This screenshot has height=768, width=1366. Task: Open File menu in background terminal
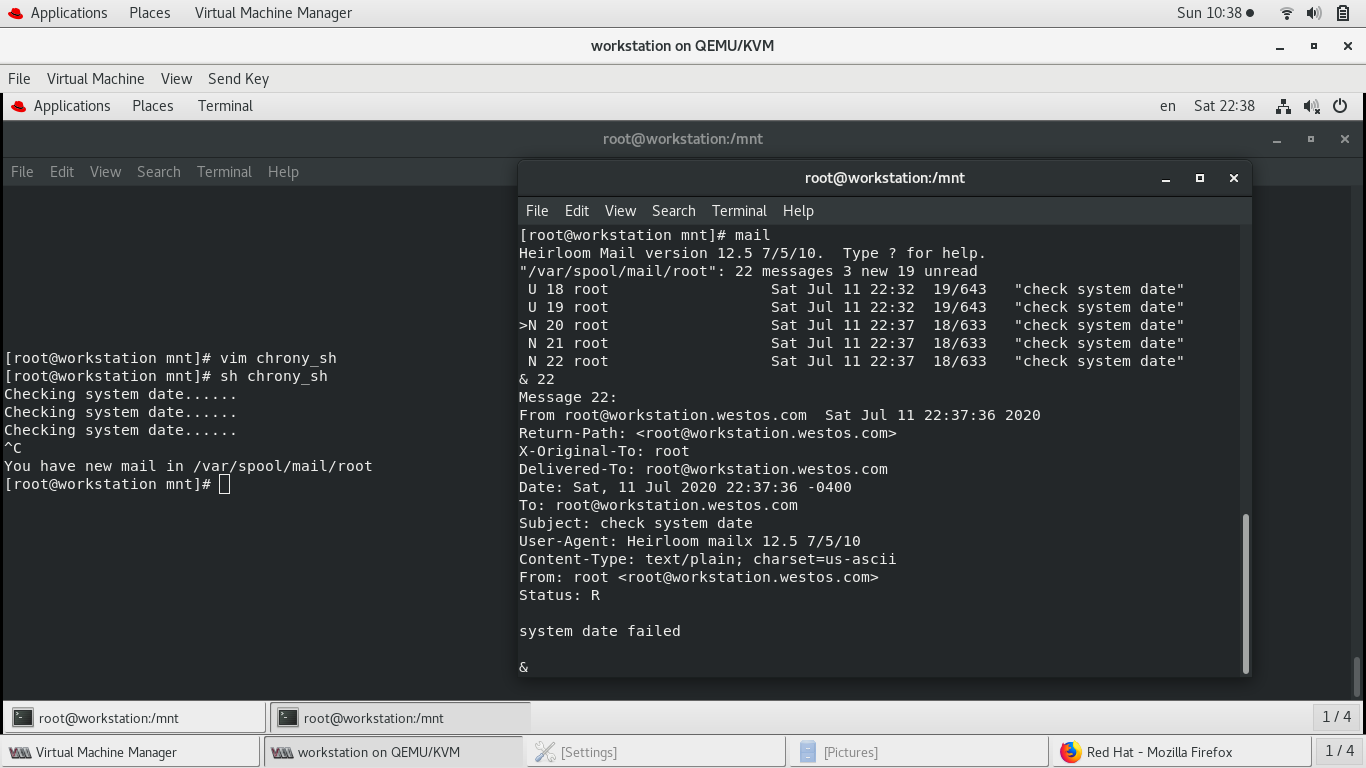point(22,172)
